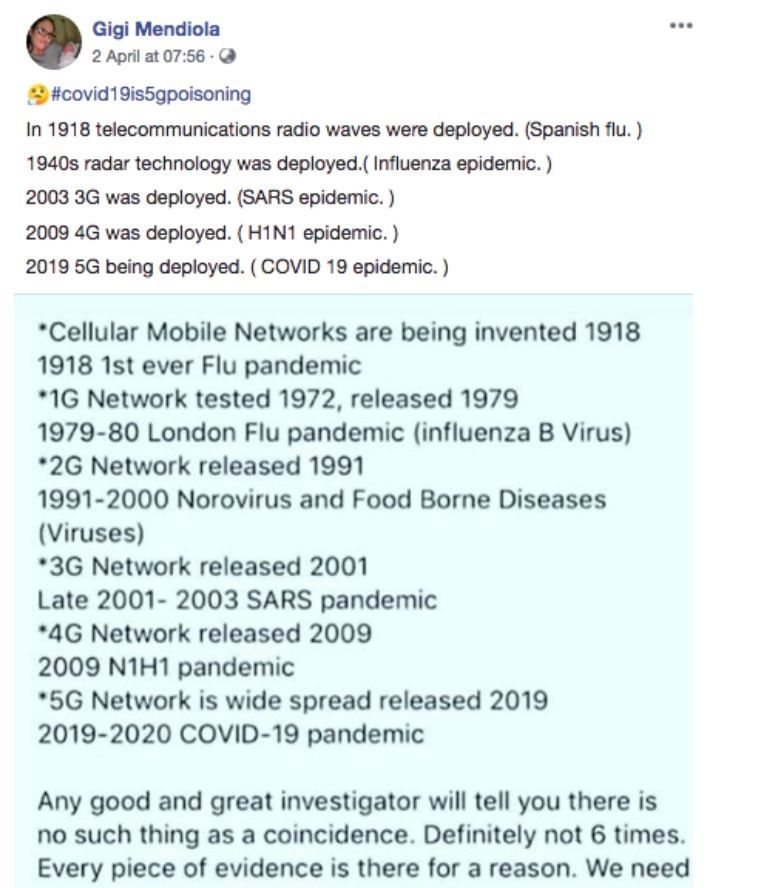Click the 'Late 2001- 2003 SARS pandemic' line
This screenshot has height=888, width=772.
pos(237,599)
